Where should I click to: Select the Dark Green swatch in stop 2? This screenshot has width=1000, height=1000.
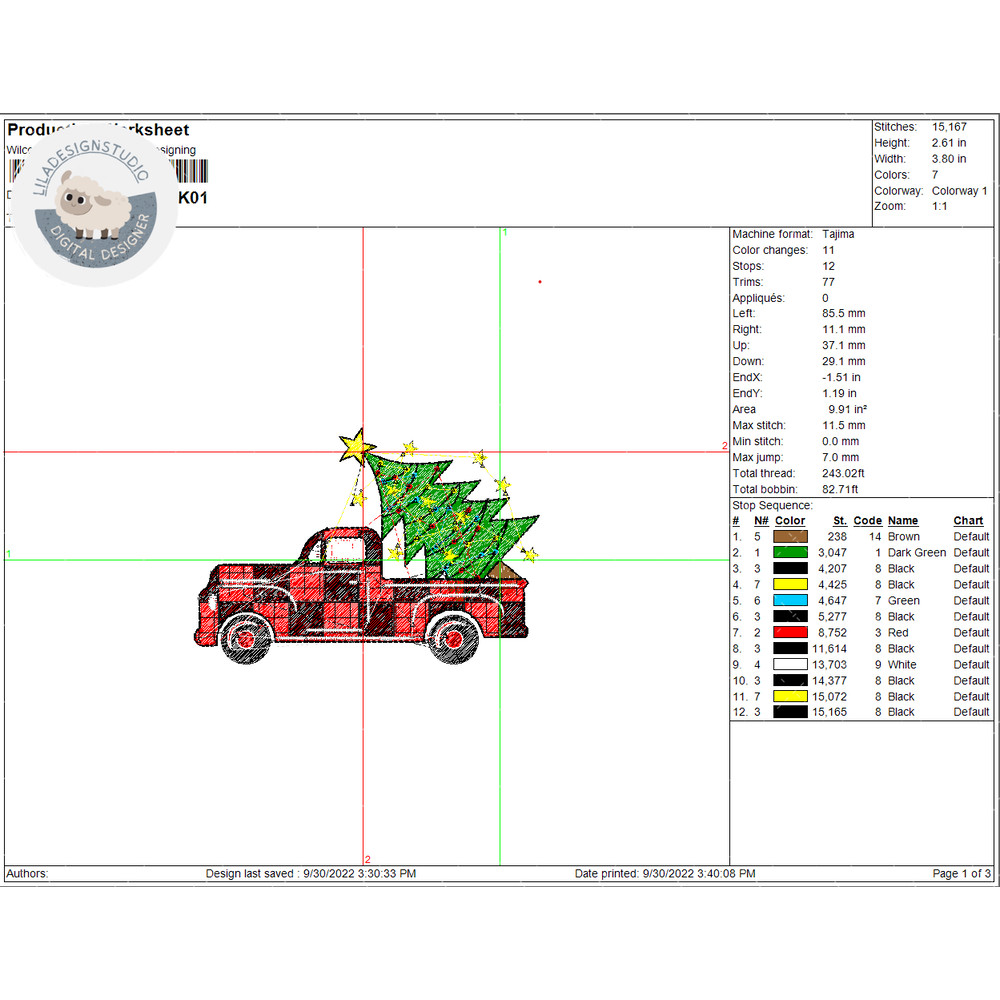click(x=789, y=552)
